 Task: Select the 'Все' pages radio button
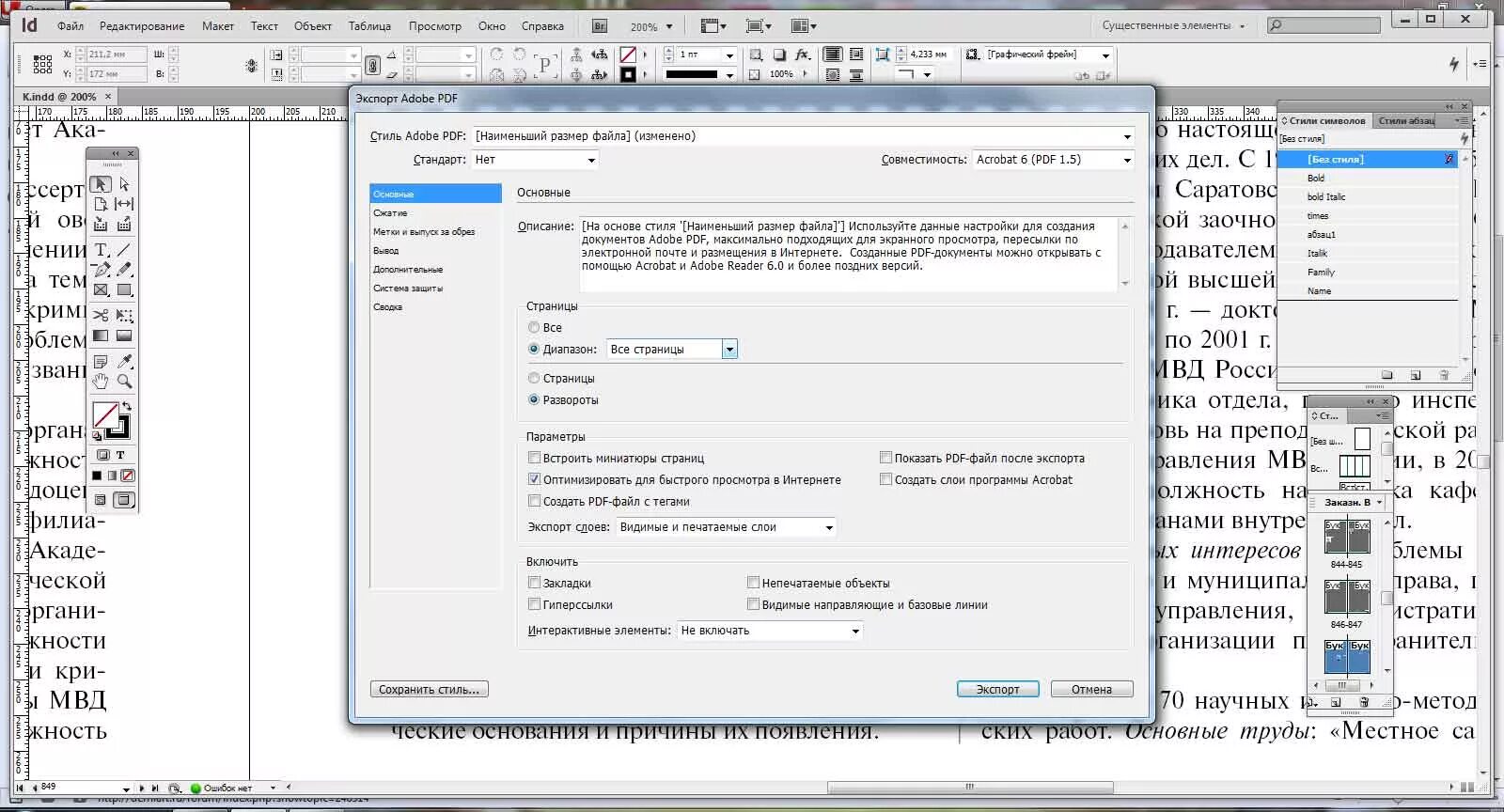pos(534,327)
